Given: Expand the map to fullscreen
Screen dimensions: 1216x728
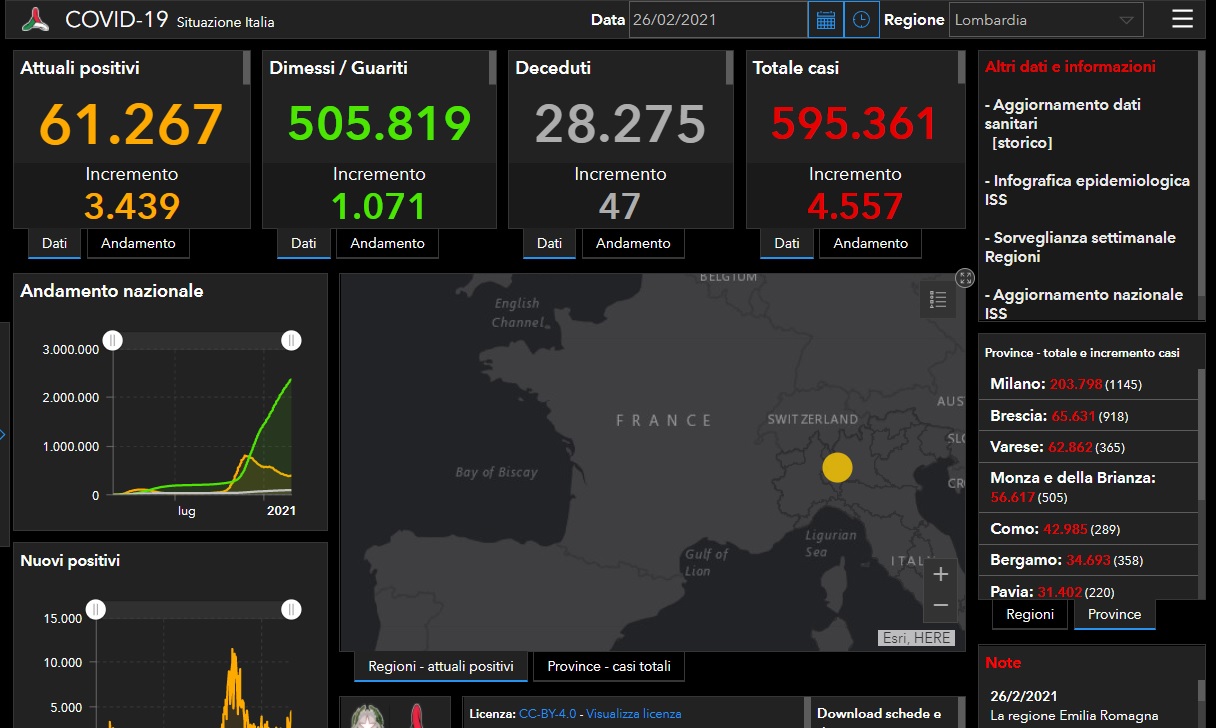Looking at the screenshot, I should [965, 278].
